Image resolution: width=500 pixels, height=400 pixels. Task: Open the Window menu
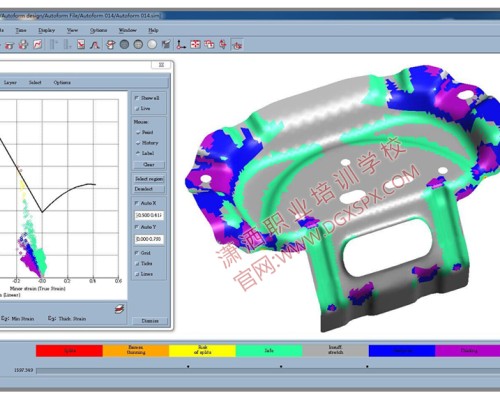pyautogui.click(x=128, y=30)
